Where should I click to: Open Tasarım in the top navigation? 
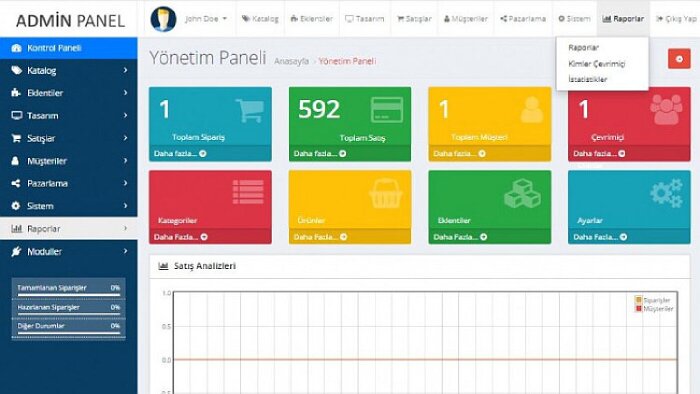[x=364, y=19]
